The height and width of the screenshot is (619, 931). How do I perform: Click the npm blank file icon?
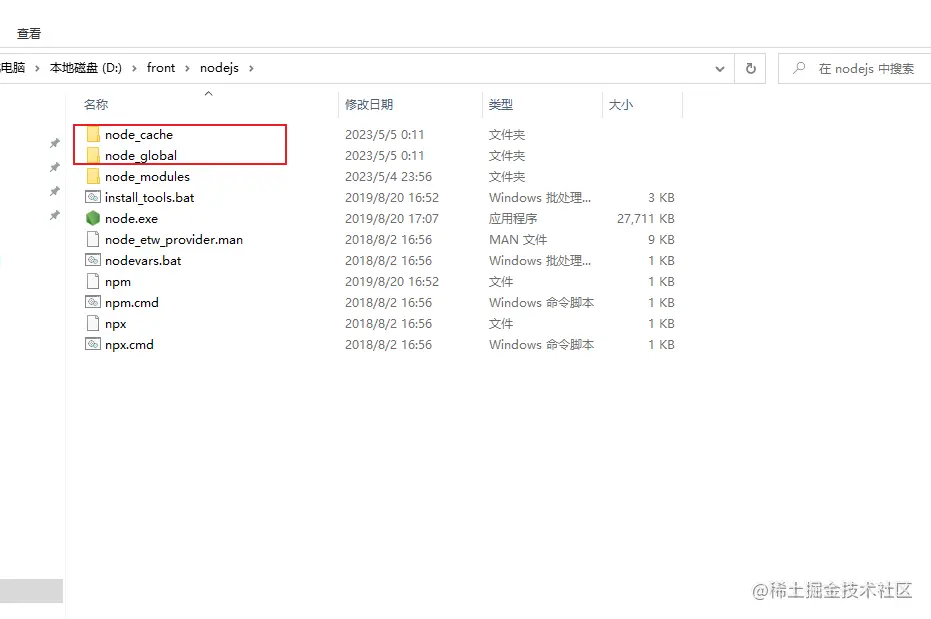(x=93, y=281)
